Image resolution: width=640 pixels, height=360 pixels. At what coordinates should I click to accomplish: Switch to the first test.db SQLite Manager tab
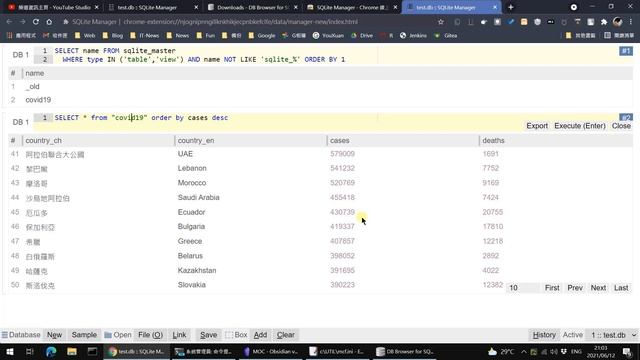pyautogui.click(x=152, y=7)
